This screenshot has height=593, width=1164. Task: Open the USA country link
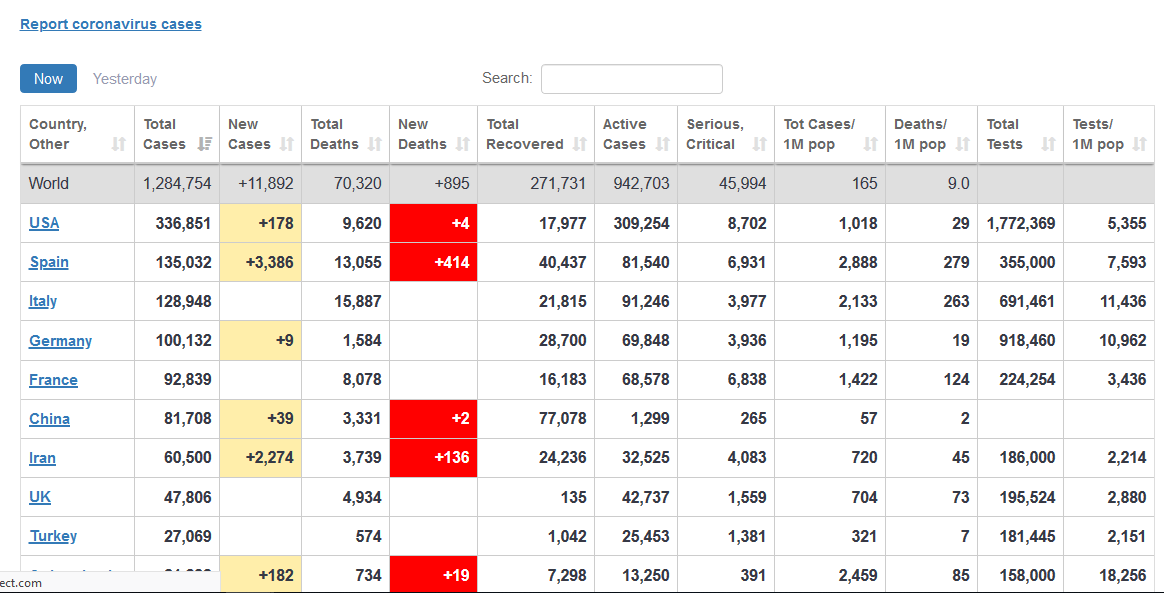(x=44, y=223)
